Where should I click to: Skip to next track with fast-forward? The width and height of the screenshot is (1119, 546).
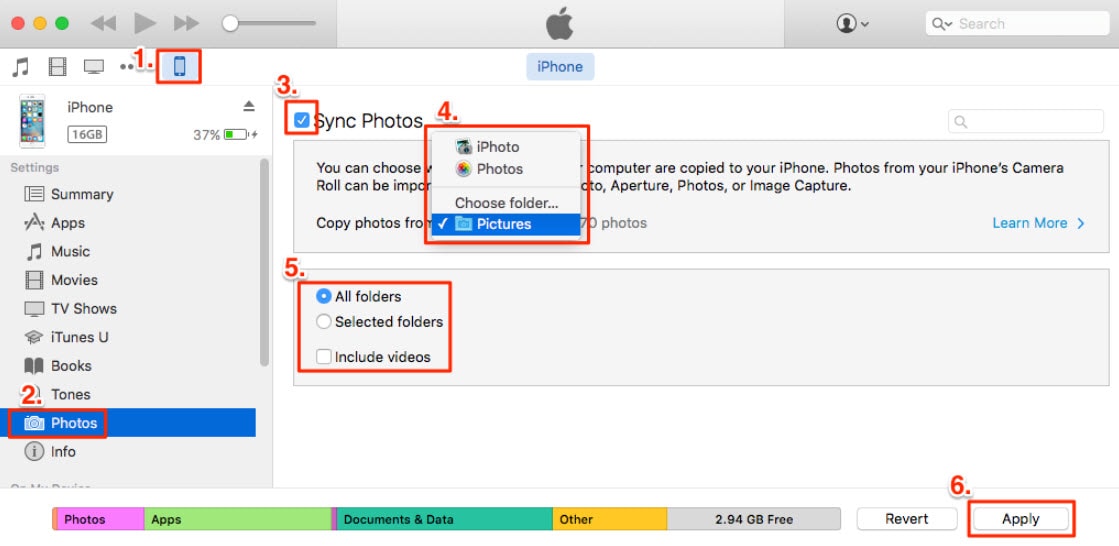(x=186, y=23)
